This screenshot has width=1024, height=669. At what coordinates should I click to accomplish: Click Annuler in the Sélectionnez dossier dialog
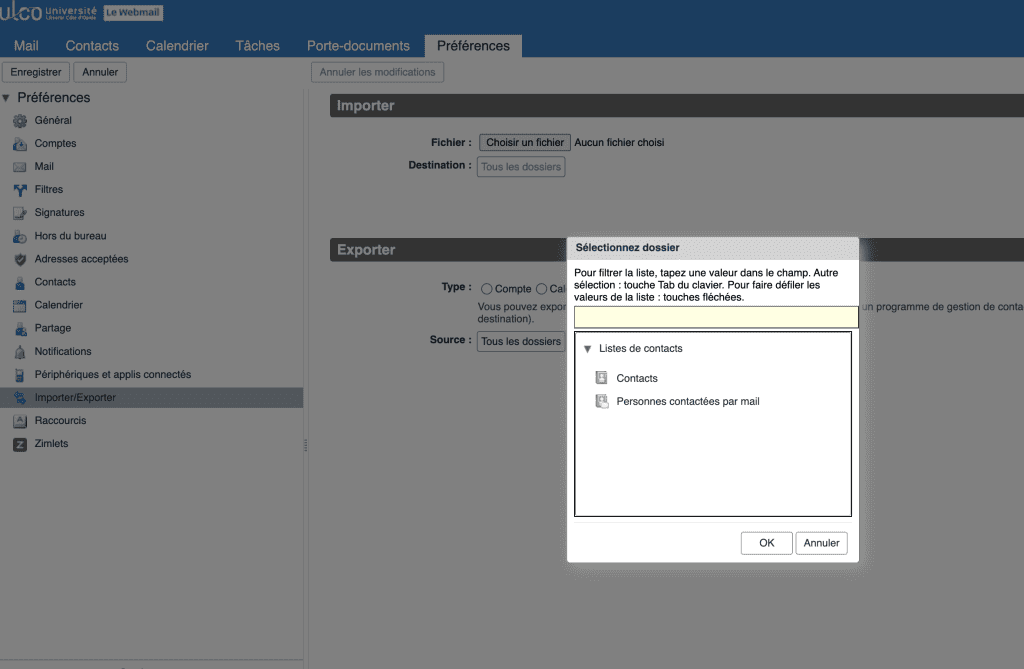821,543
